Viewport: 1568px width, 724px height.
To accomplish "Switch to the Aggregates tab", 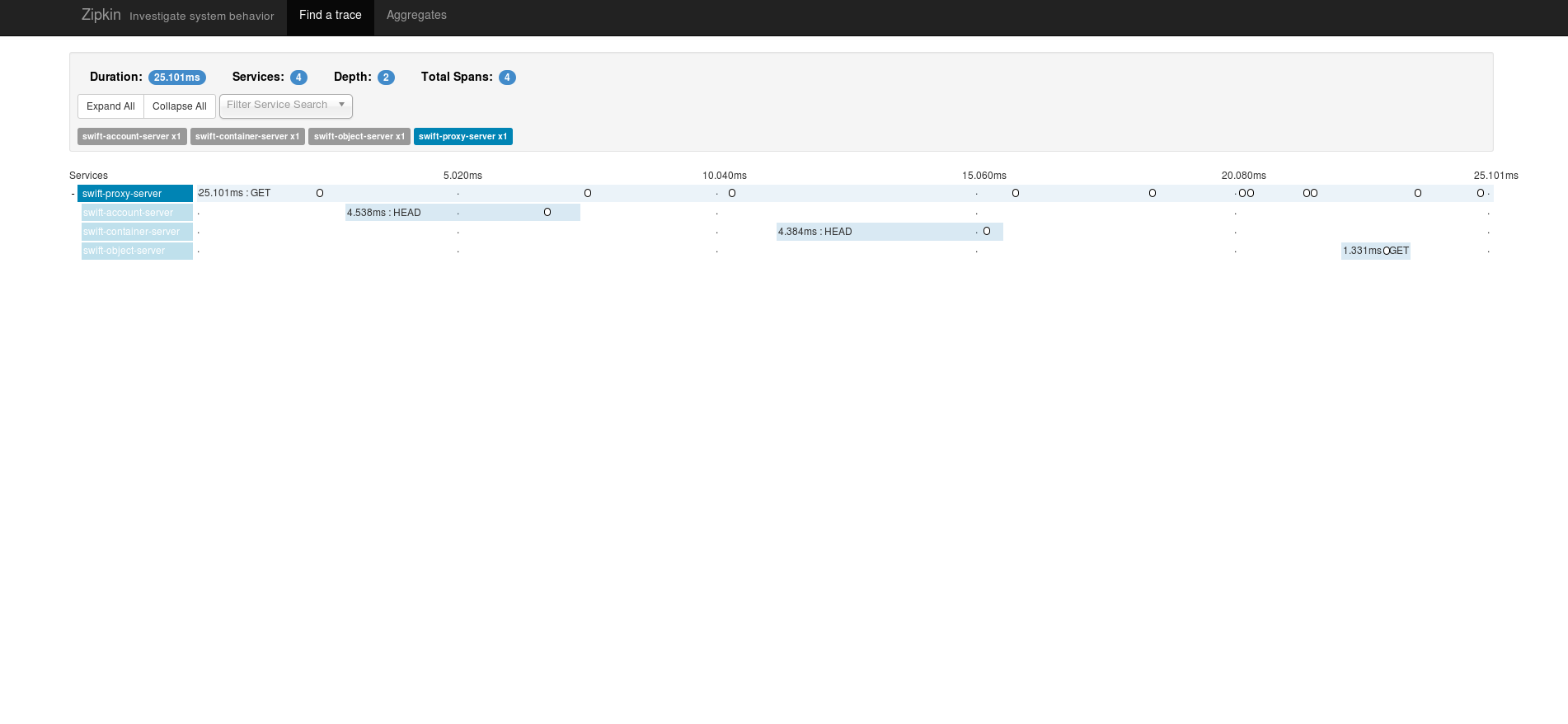I will pos(416,16).
